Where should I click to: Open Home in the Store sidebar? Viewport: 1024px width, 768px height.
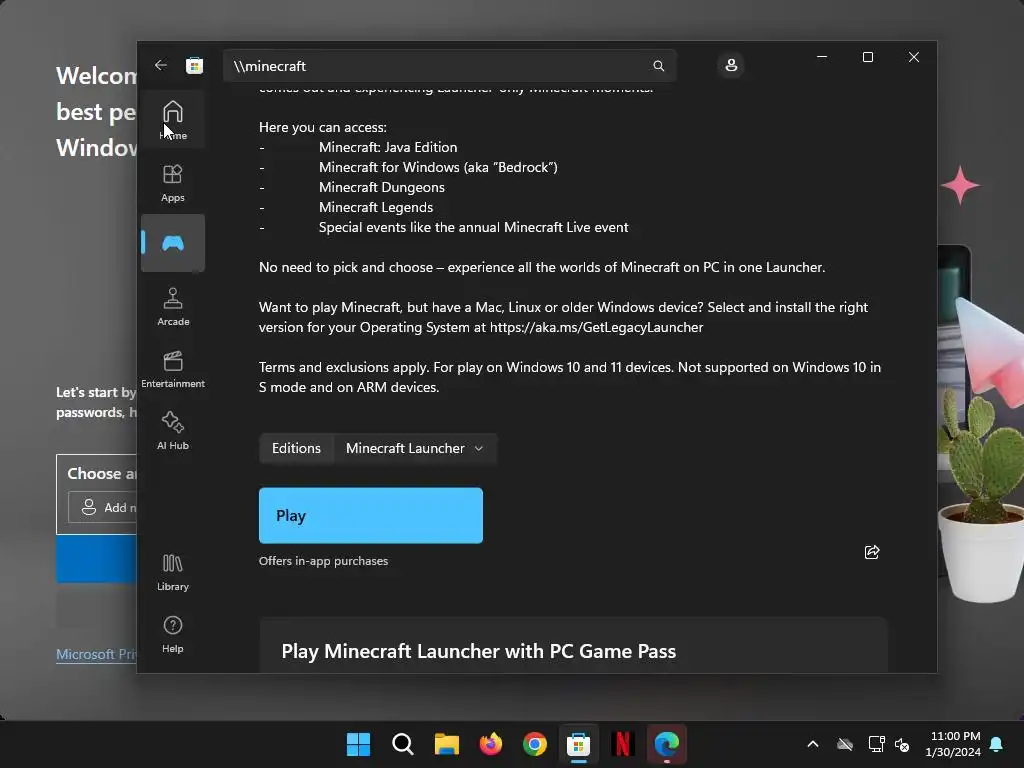tap(173, 120)
